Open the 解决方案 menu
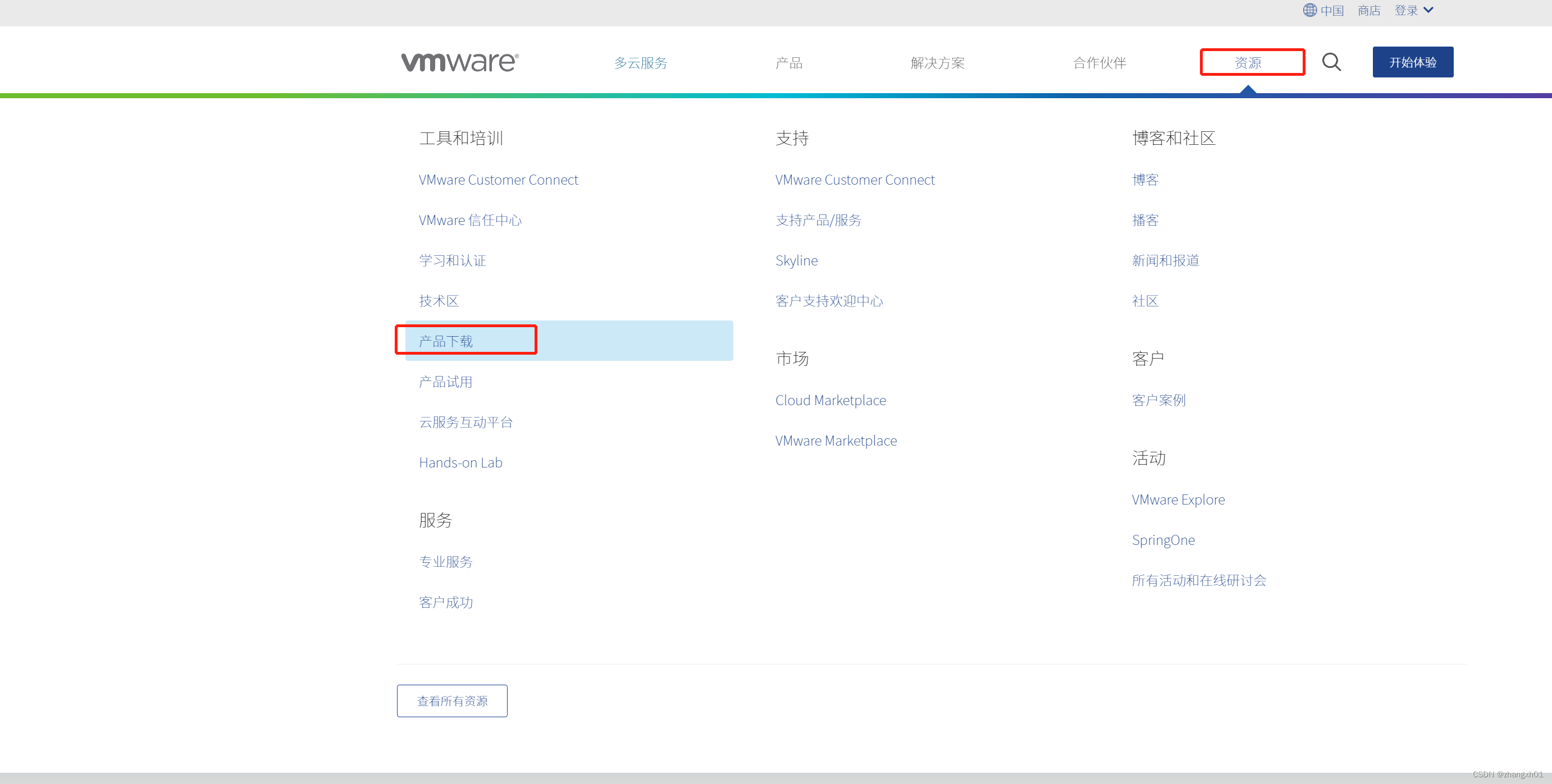The width and height of the screenshot is (1552, 784). [x=938, y=63]
